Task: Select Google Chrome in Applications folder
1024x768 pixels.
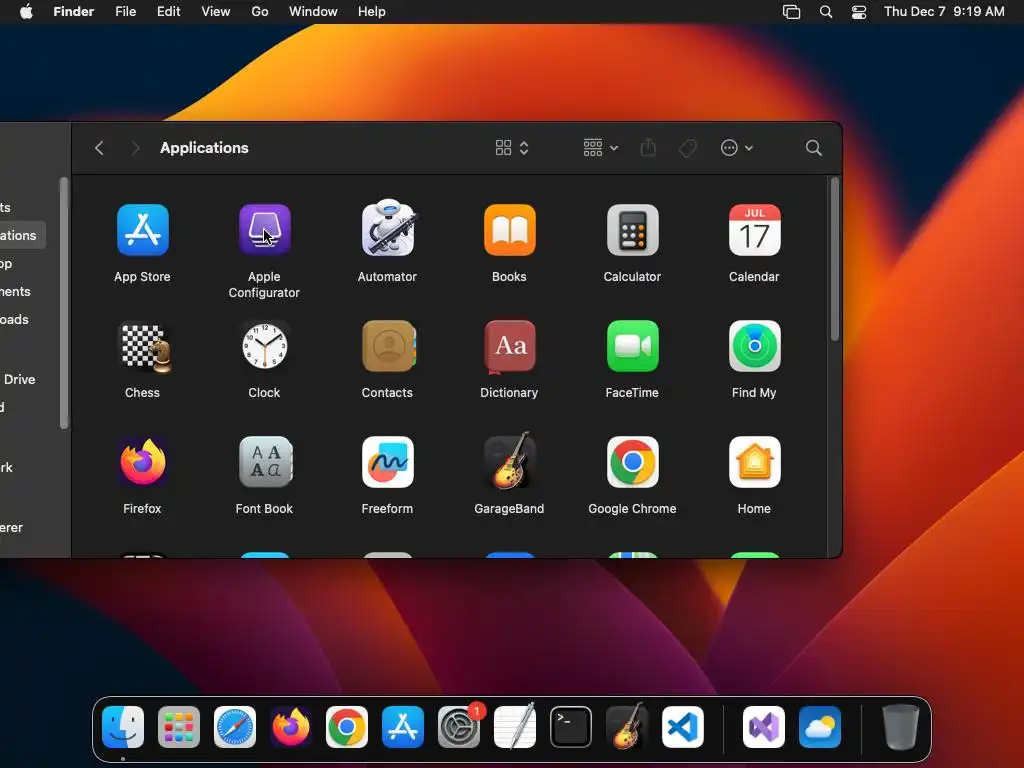Action: [632, 462]
